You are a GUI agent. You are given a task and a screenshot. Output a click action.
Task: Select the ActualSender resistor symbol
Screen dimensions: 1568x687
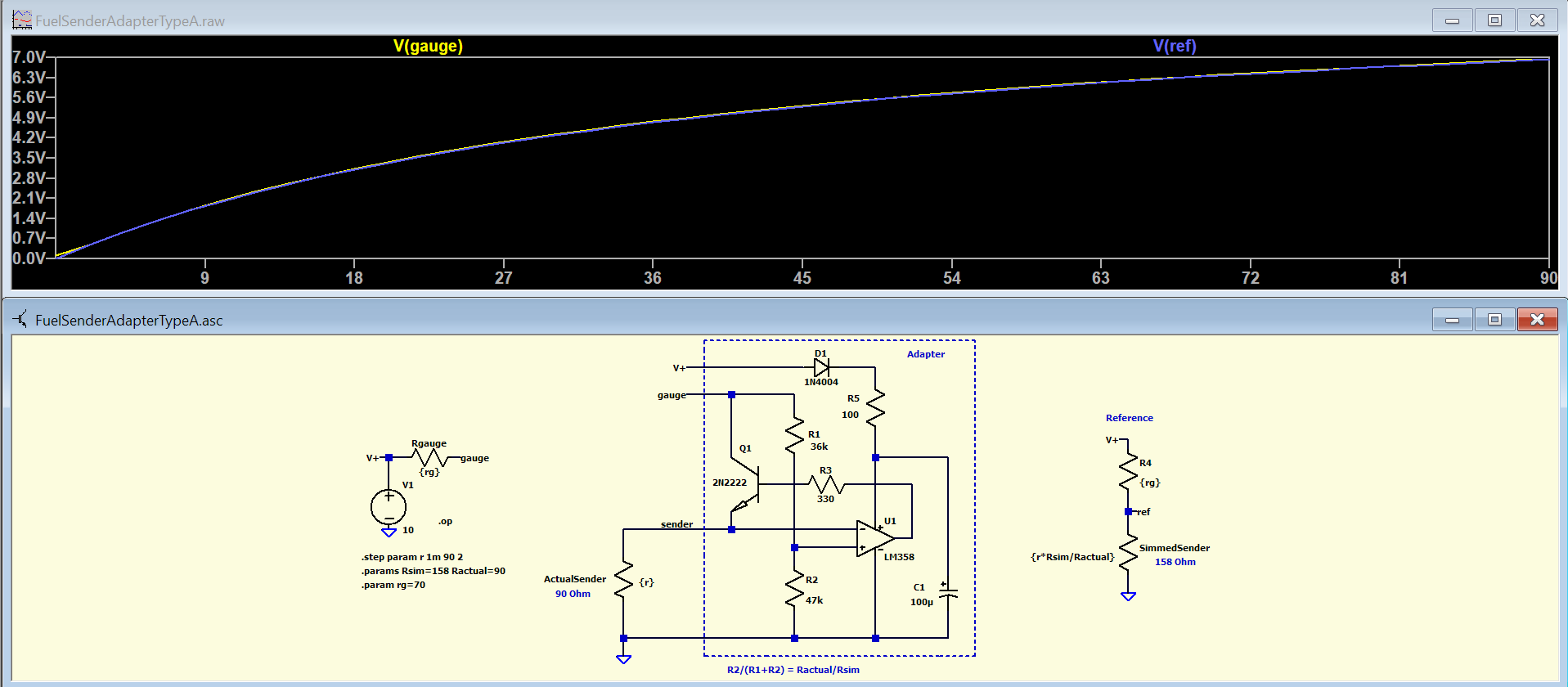623,581
